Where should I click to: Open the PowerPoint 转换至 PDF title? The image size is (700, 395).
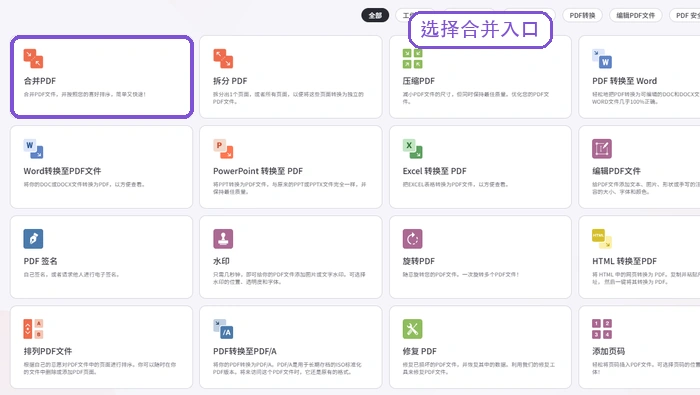click(258, 171)
